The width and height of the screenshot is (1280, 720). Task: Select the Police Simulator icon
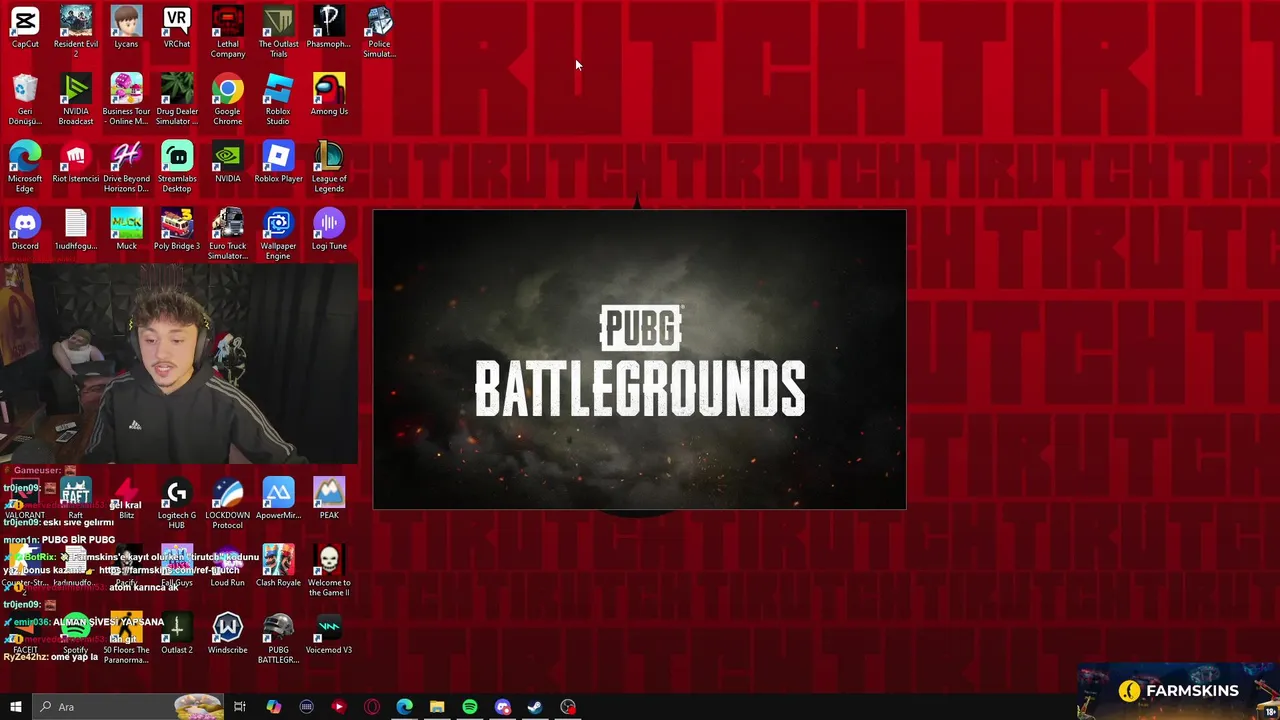click(379, 32)
